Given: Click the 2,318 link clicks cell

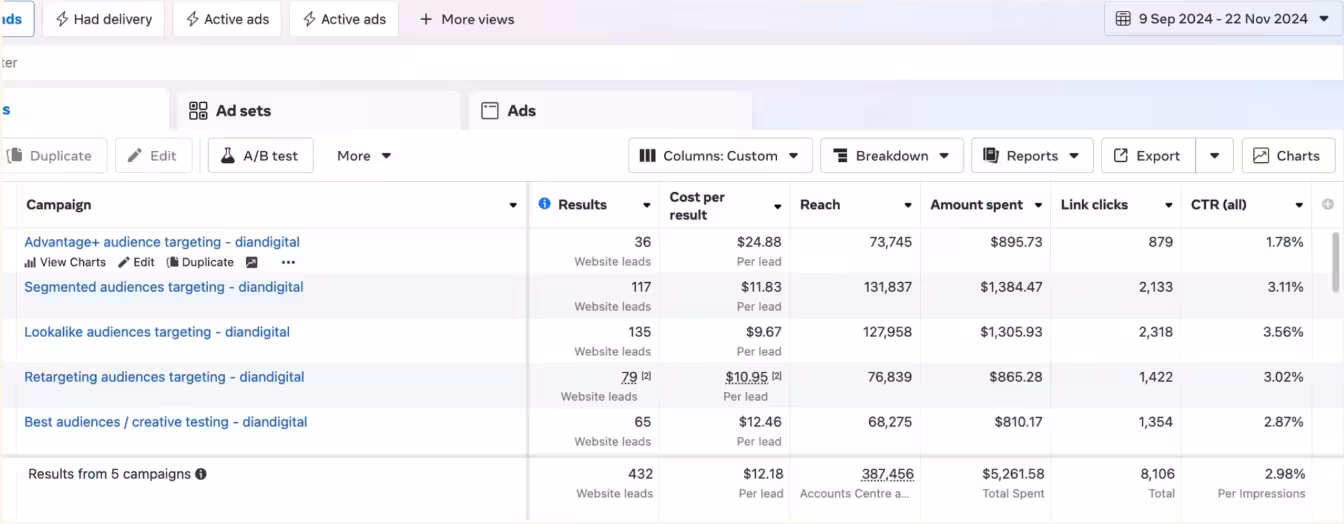Looking at the screenshot, I should (x=1155, y=332).
